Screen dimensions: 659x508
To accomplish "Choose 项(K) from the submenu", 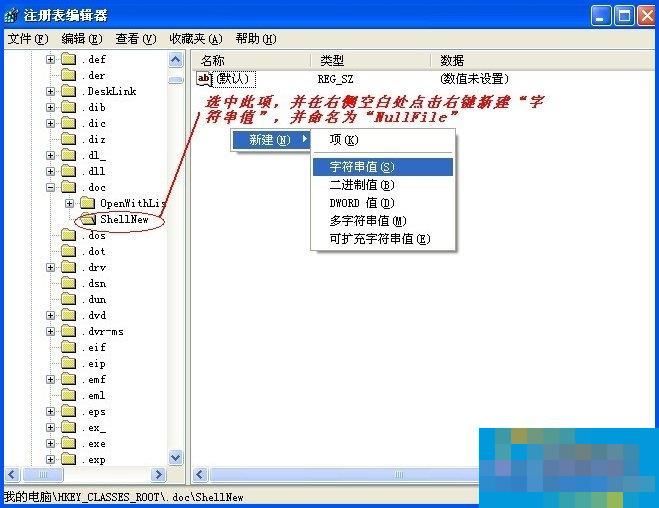I will pyautogui.click(x=383, y=140).
